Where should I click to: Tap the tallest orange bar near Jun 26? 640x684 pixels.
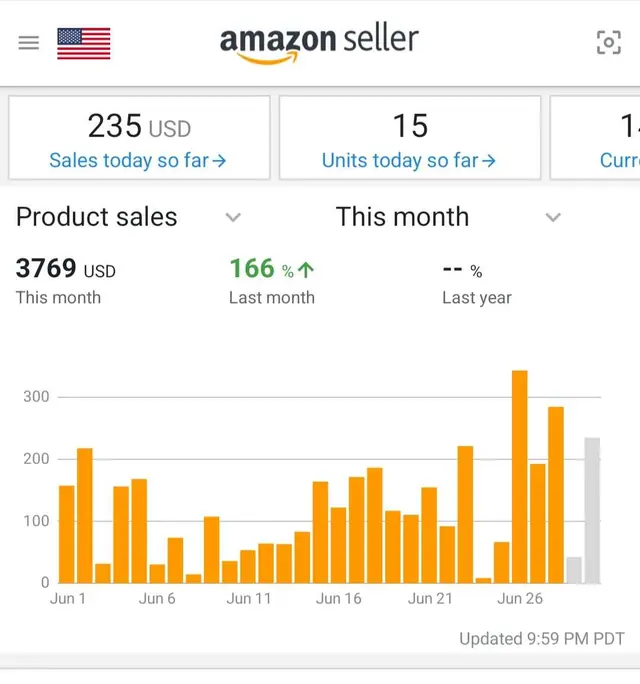[520, 477]
